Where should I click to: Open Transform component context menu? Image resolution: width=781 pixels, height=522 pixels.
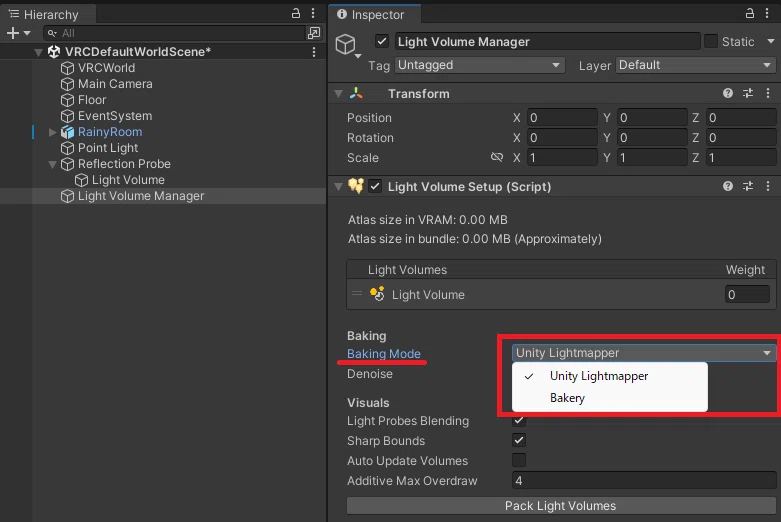(x=768, y=93)
